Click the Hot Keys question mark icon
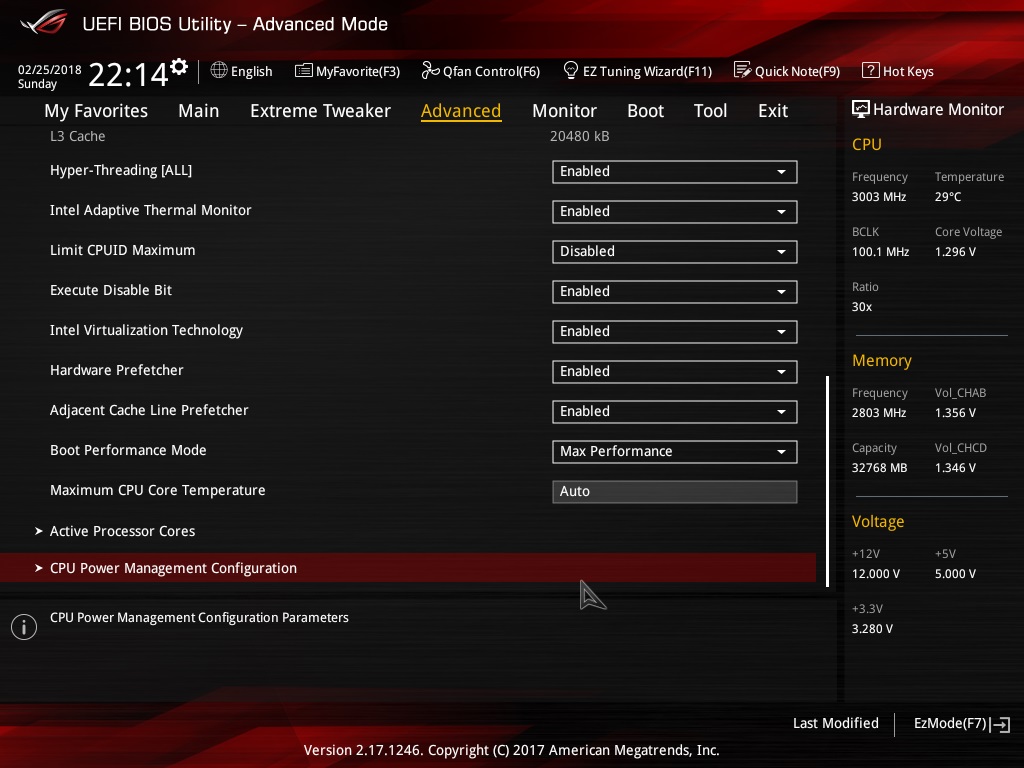1024x768 pixels. coord(871,70)
